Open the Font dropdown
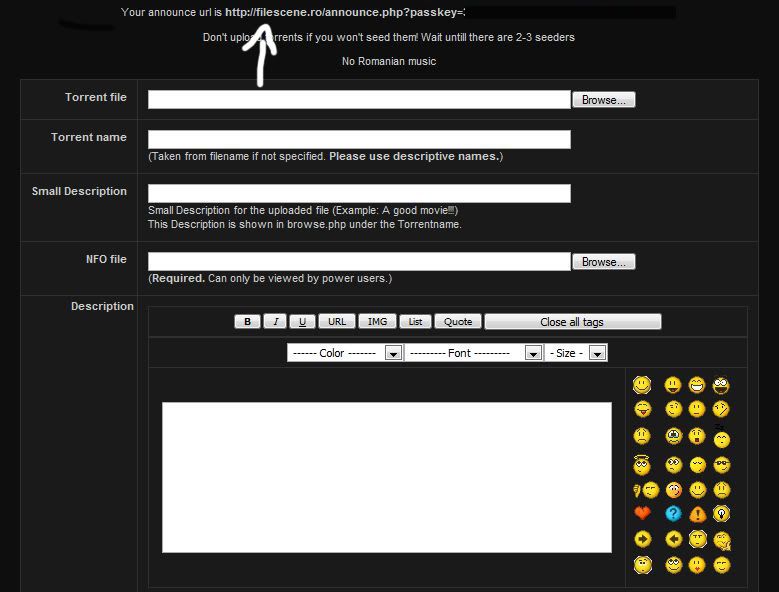 coord(534,353)
